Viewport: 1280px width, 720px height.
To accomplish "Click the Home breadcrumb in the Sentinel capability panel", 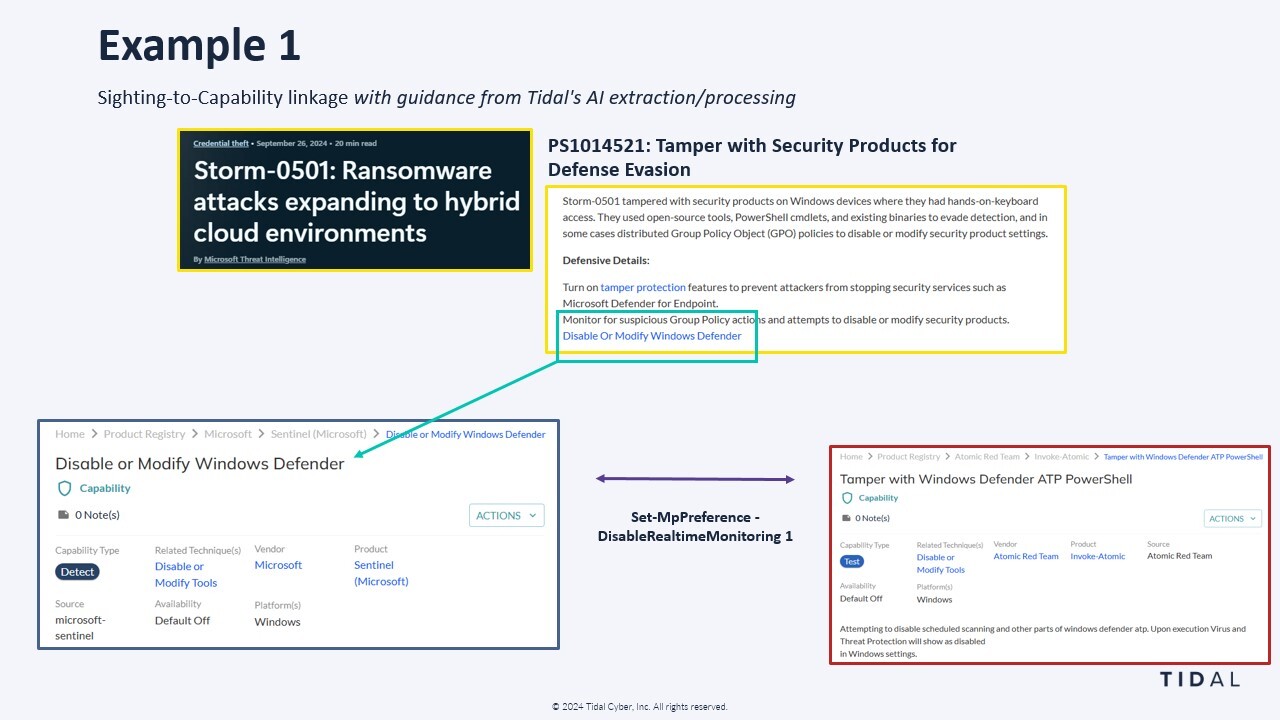I will click(70, 434).
